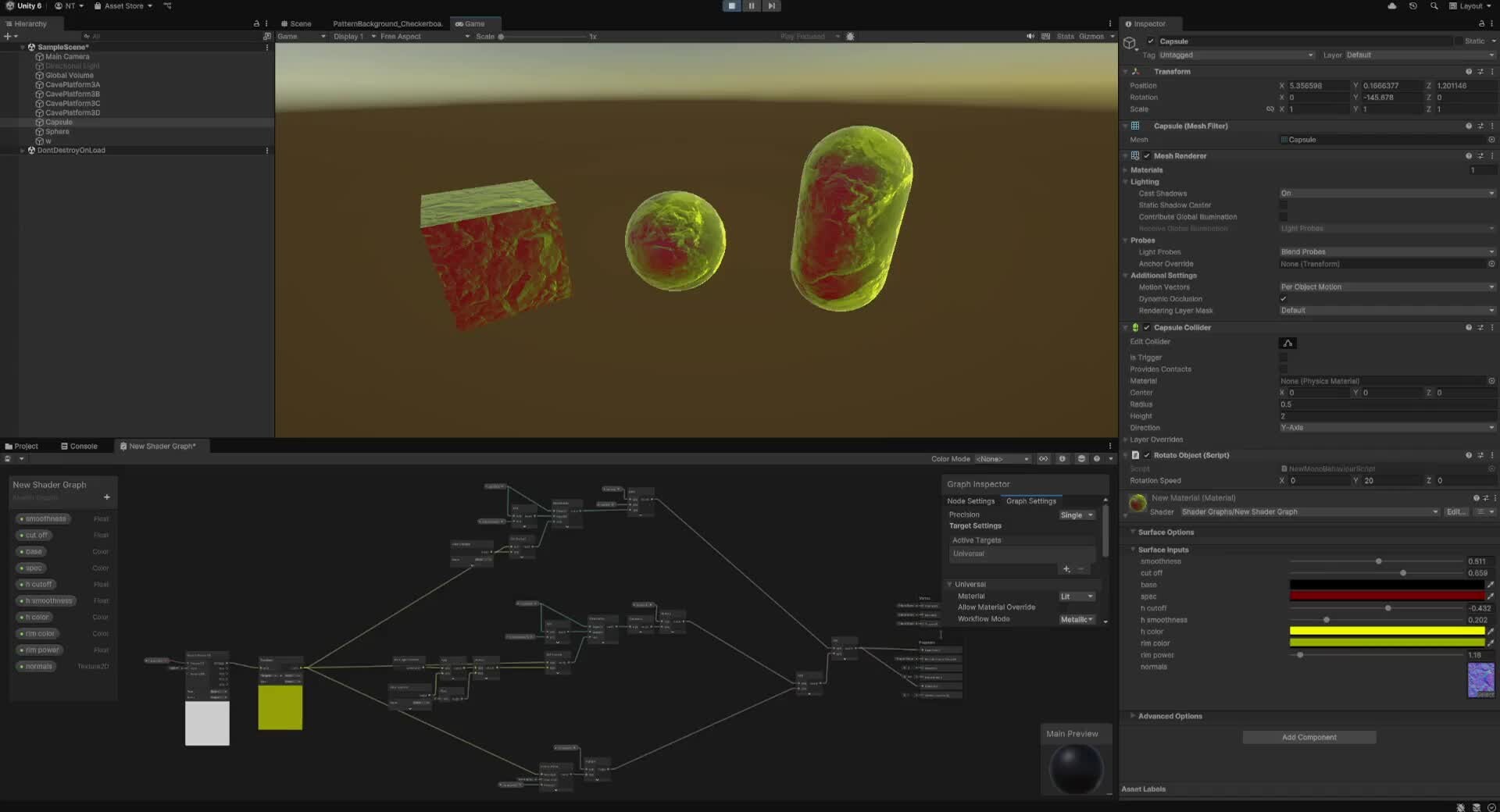Expand the Advanced Options section

[1167, 716]
